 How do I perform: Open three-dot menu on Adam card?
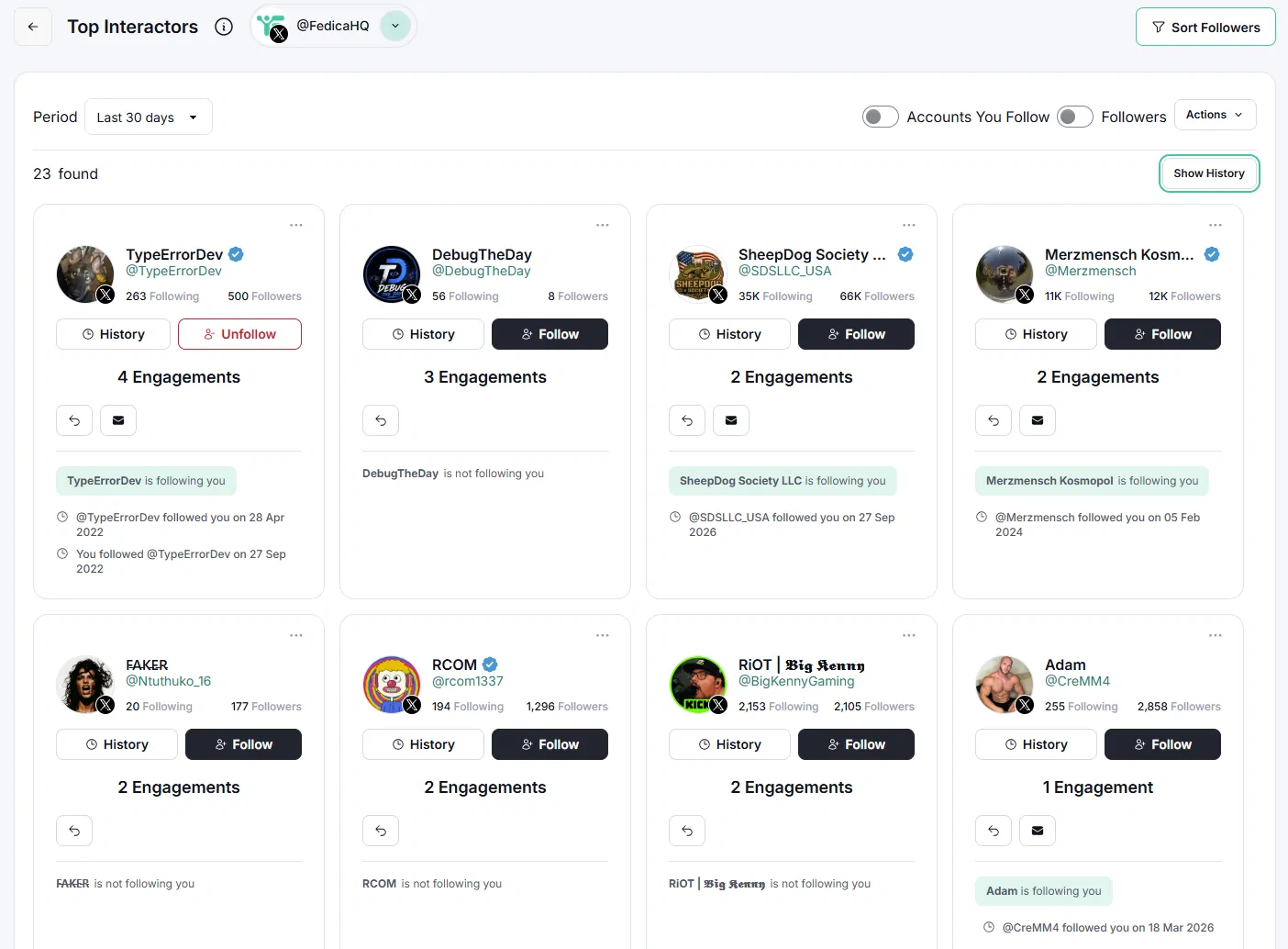(x=1216, y=635)
